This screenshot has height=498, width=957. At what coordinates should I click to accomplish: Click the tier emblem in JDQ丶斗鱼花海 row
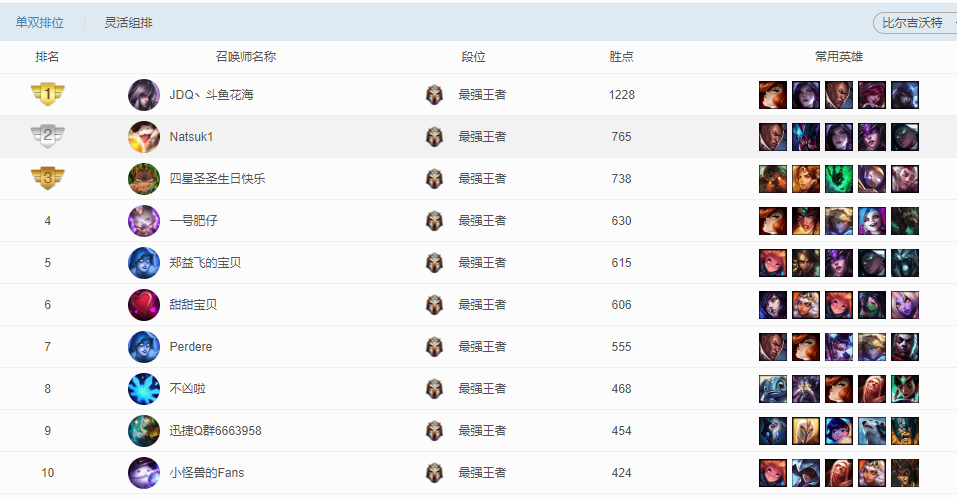434,95
